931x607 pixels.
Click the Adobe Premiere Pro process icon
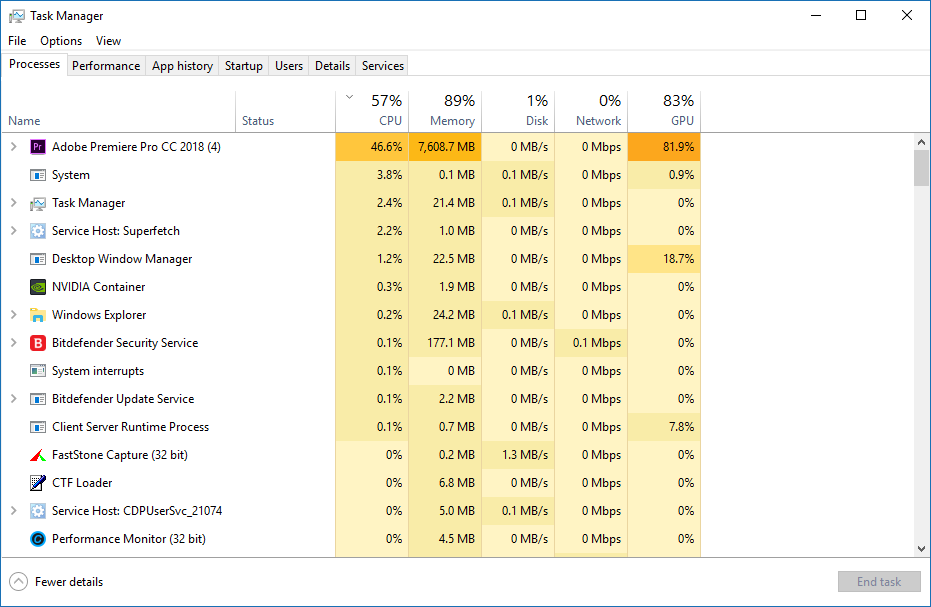point(37,147)
